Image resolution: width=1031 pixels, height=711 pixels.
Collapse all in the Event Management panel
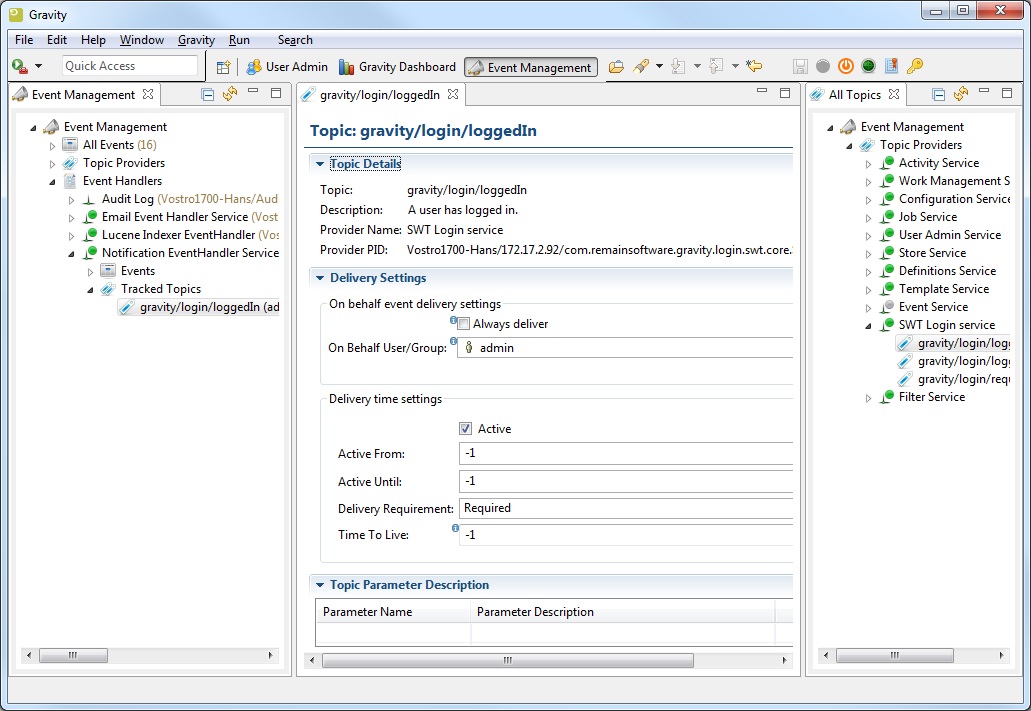[x=208, y=94]
